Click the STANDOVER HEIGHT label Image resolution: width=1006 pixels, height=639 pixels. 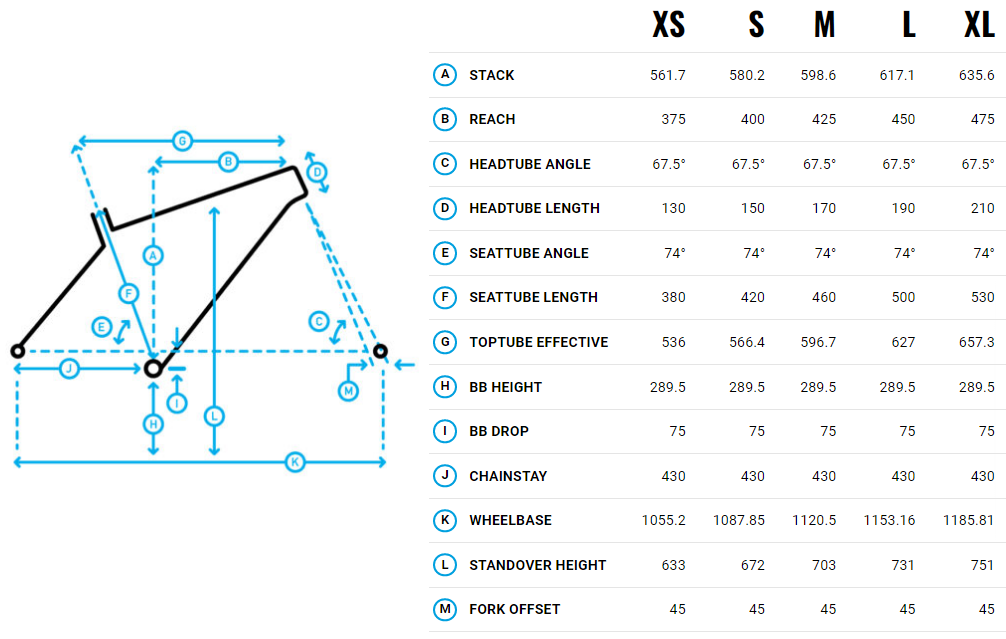coord(537,565)
